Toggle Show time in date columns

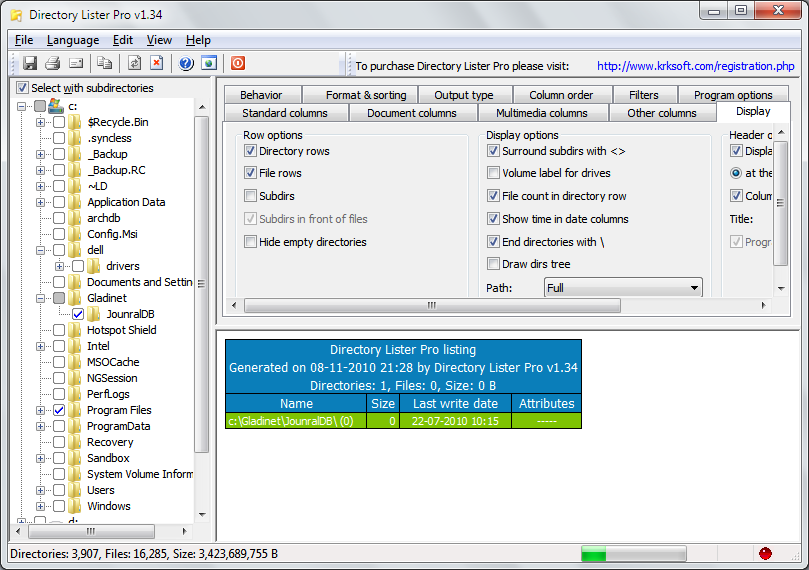pyautogui.click(x=493, y=219)
